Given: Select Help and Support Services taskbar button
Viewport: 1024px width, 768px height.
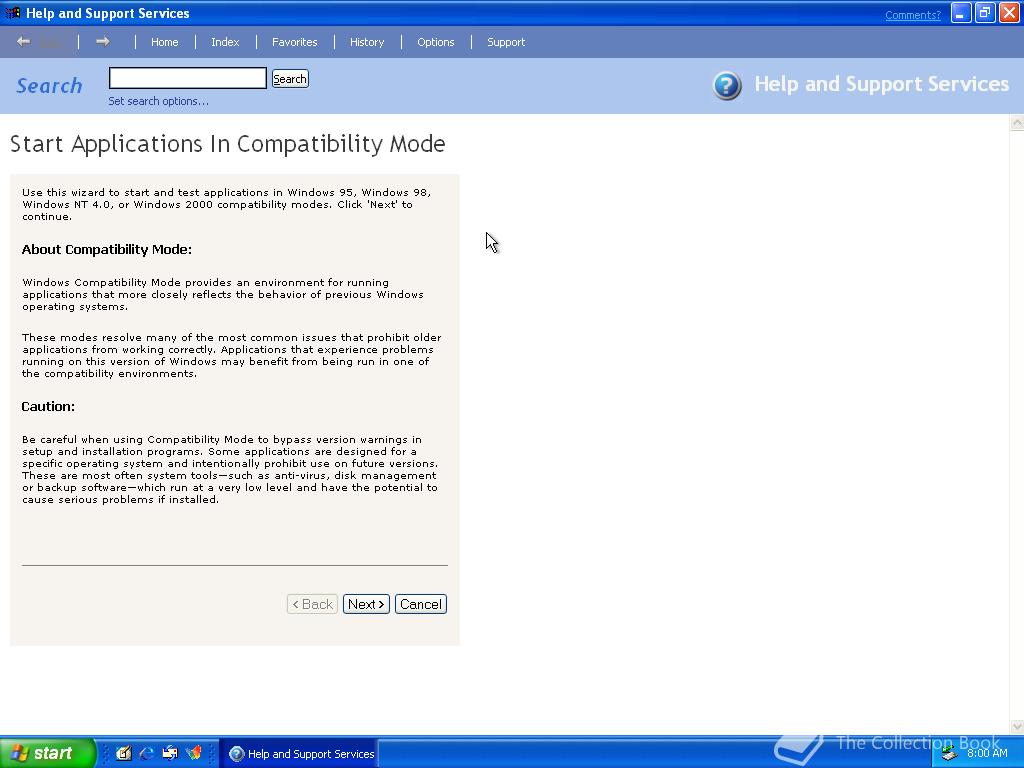Looking at the screenshot, I should (x=299, y=754).
